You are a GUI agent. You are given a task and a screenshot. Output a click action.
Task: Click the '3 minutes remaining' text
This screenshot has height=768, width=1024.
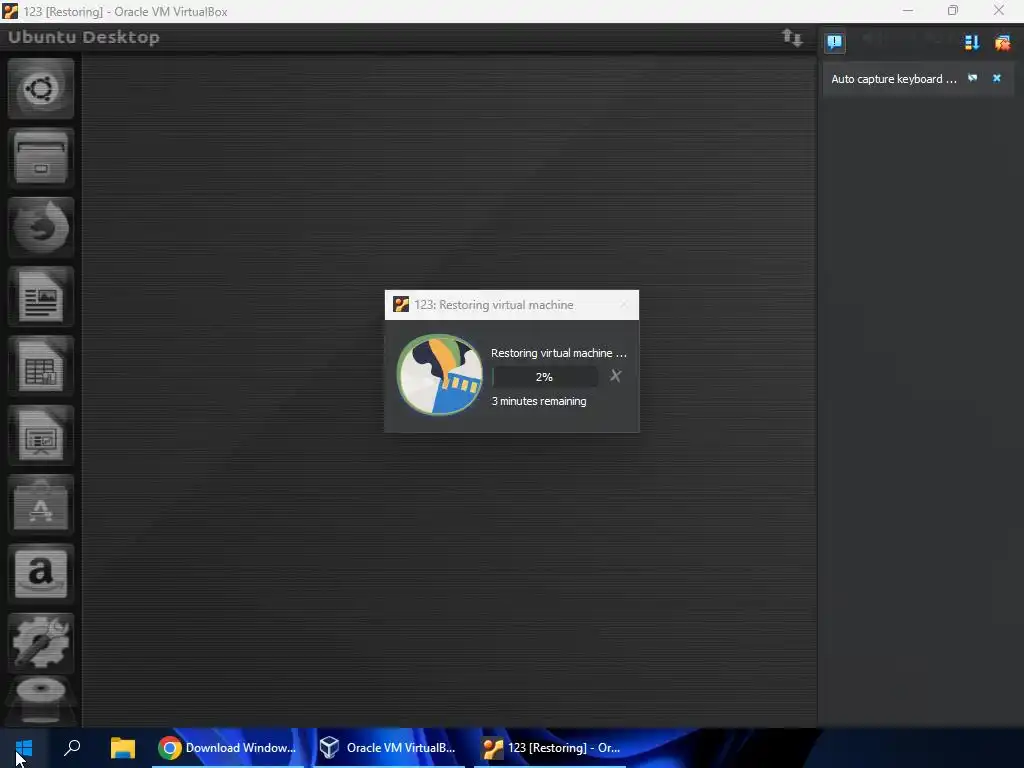[x=539, y=401]
